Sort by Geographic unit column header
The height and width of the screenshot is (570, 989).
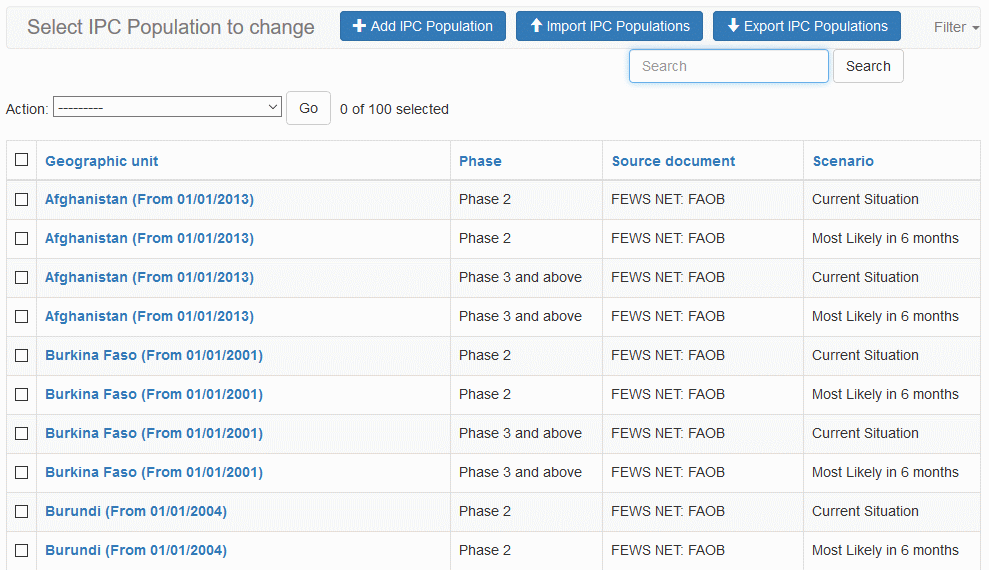coord(101,161)
